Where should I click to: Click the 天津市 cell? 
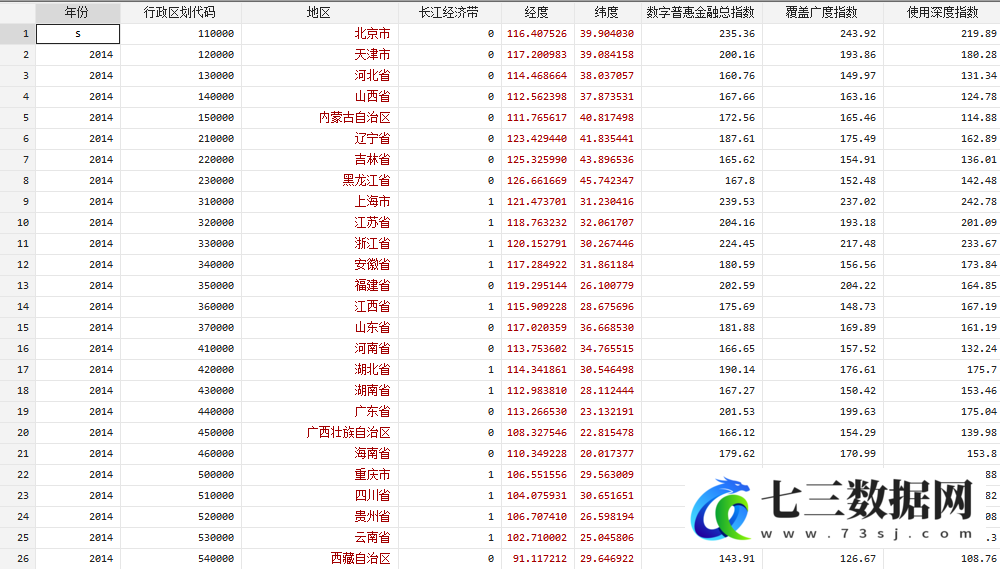pos(320,55)
